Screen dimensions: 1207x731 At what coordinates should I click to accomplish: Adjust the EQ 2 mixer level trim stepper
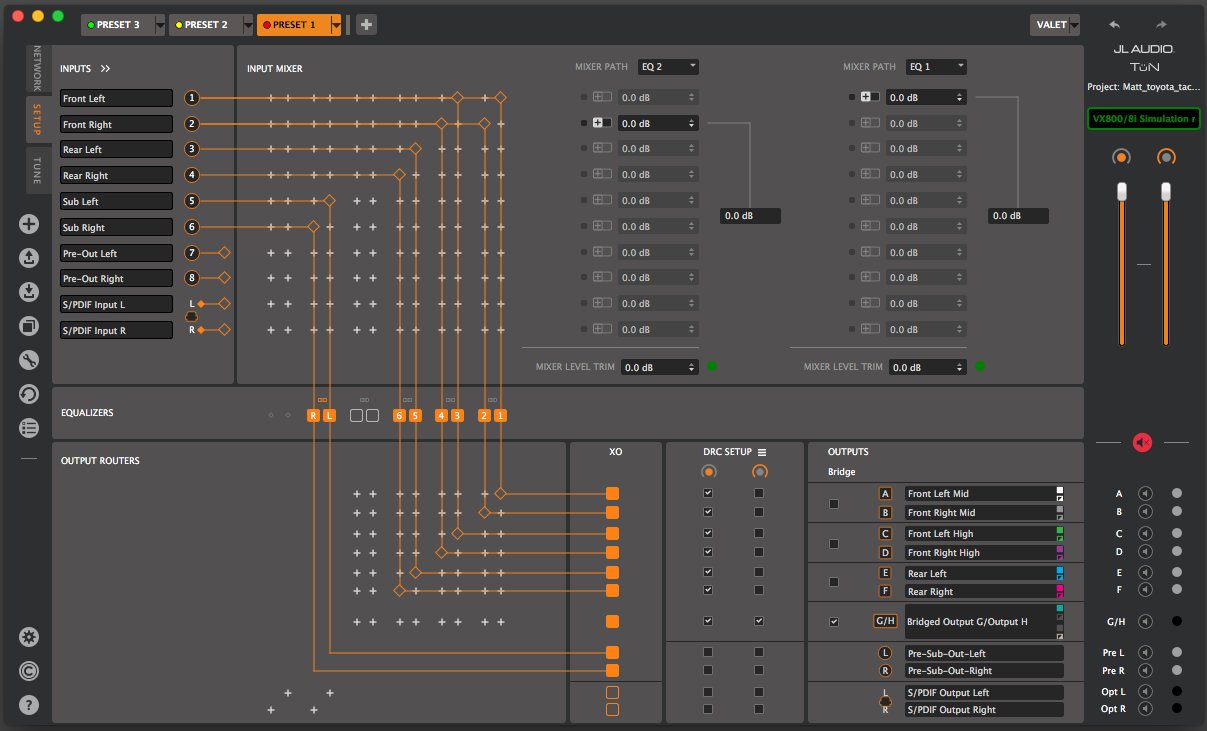click(690, 367)
